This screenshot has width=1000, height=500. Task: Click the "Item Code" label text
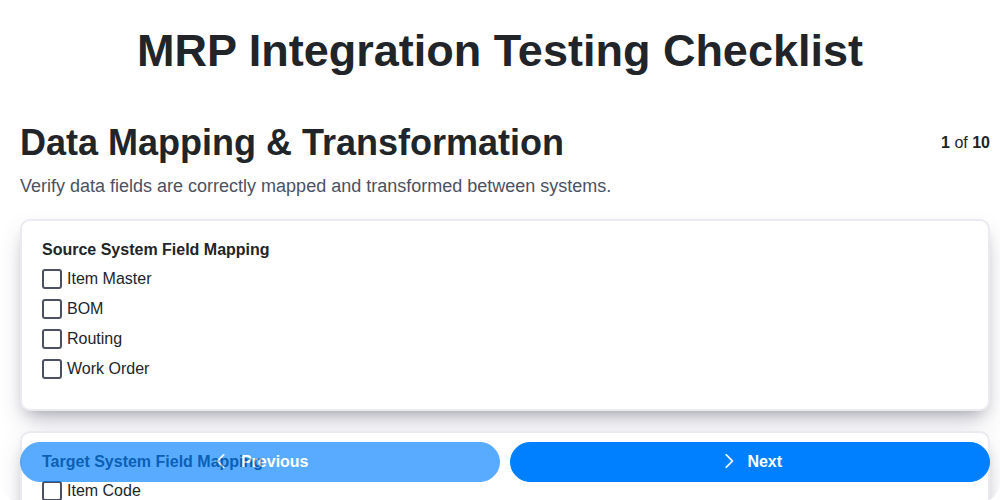104,491
